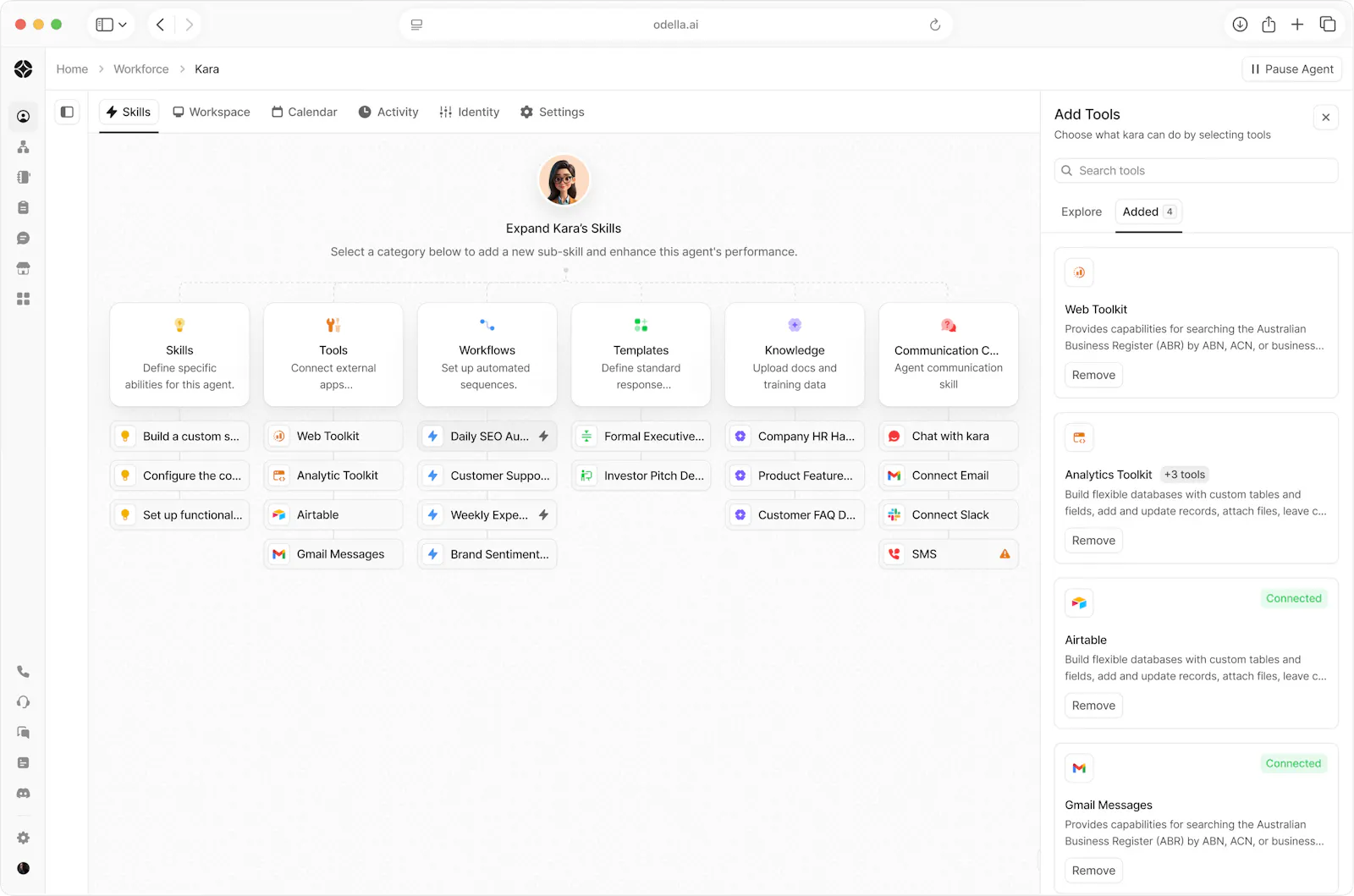Image resolution: width=1354 pixels, height=896 pixels.
Task: Open Company HR Ha... knowledge node
Action: pos(795,437)
